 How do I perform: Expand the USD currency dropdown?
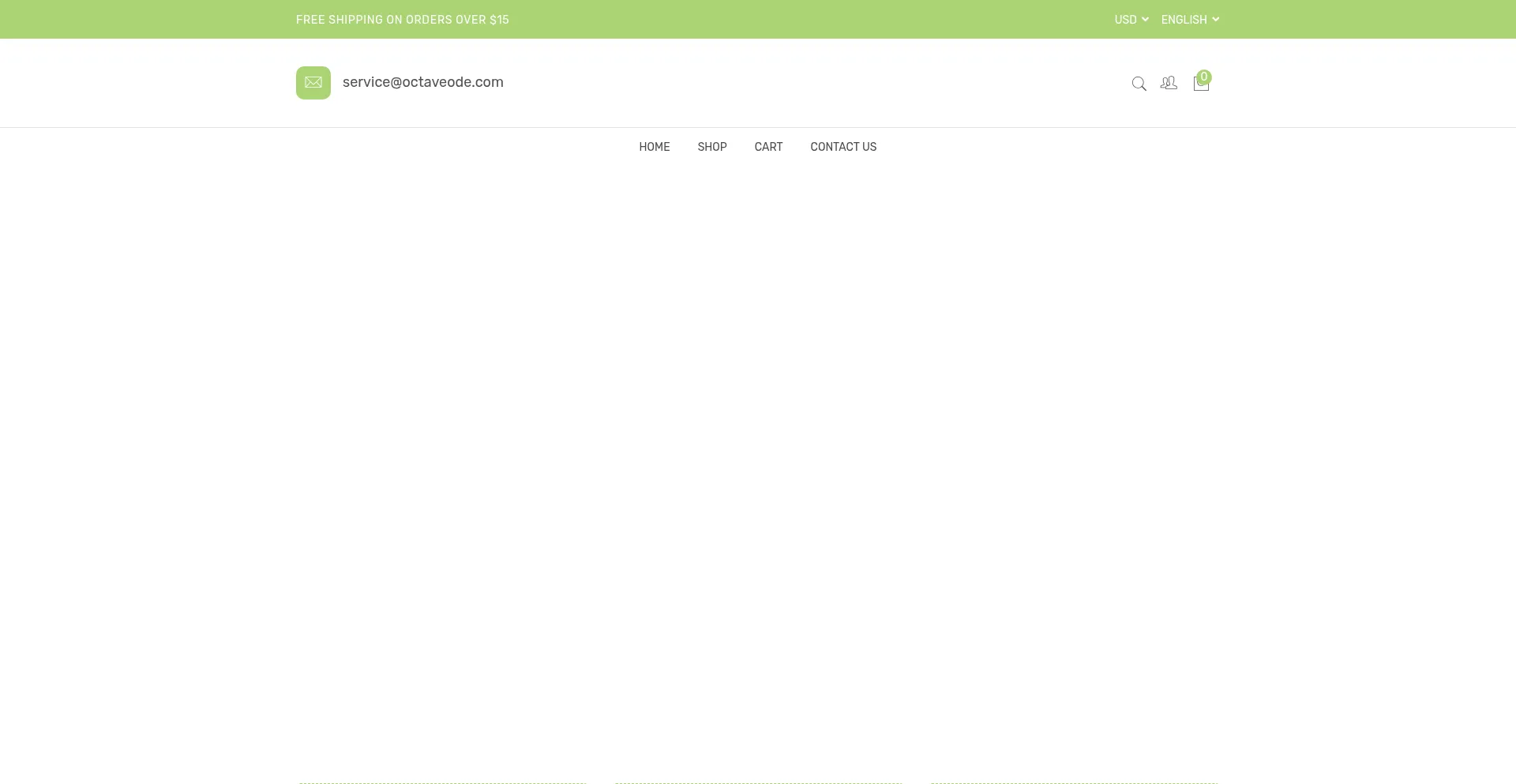1131,20
